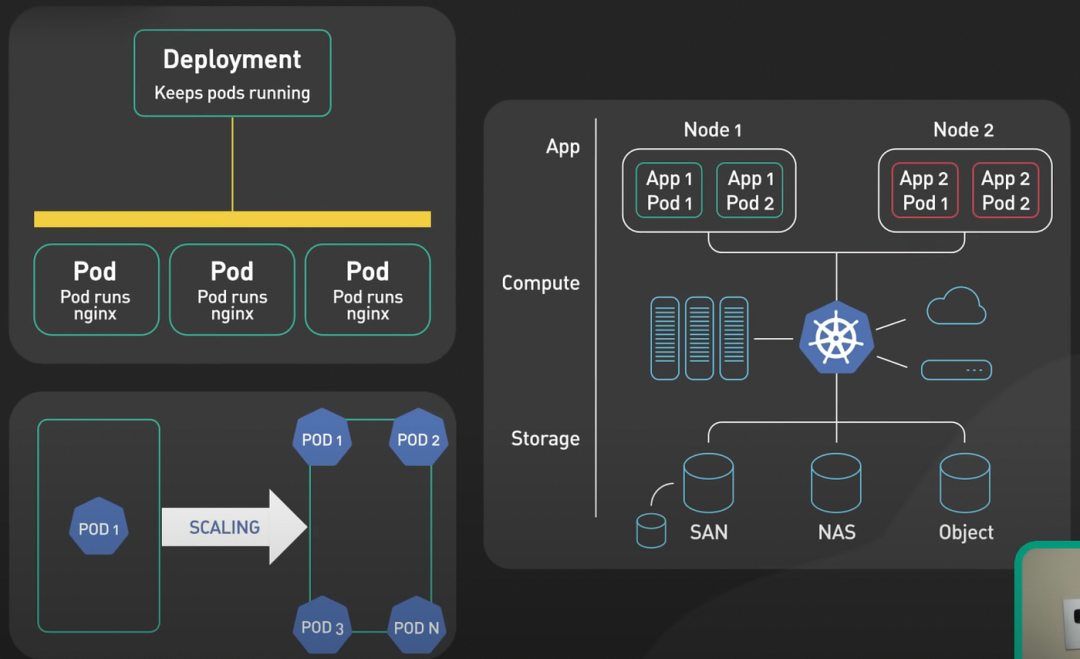Click the Object storage cylinder
The width and height of the screenshot is (1080, 659).
coord(965,483)
